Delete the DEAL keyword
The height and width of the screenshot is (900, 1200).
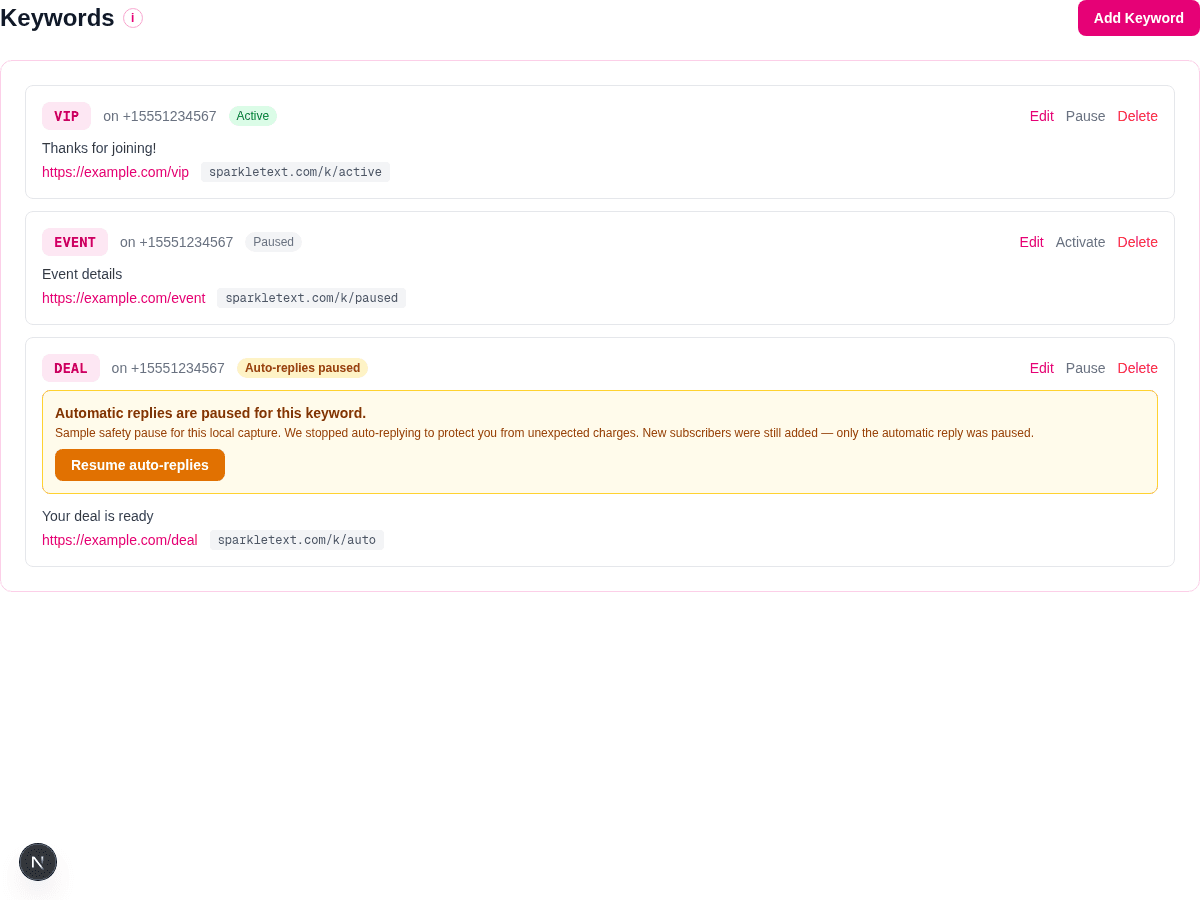click(1138, 368)
